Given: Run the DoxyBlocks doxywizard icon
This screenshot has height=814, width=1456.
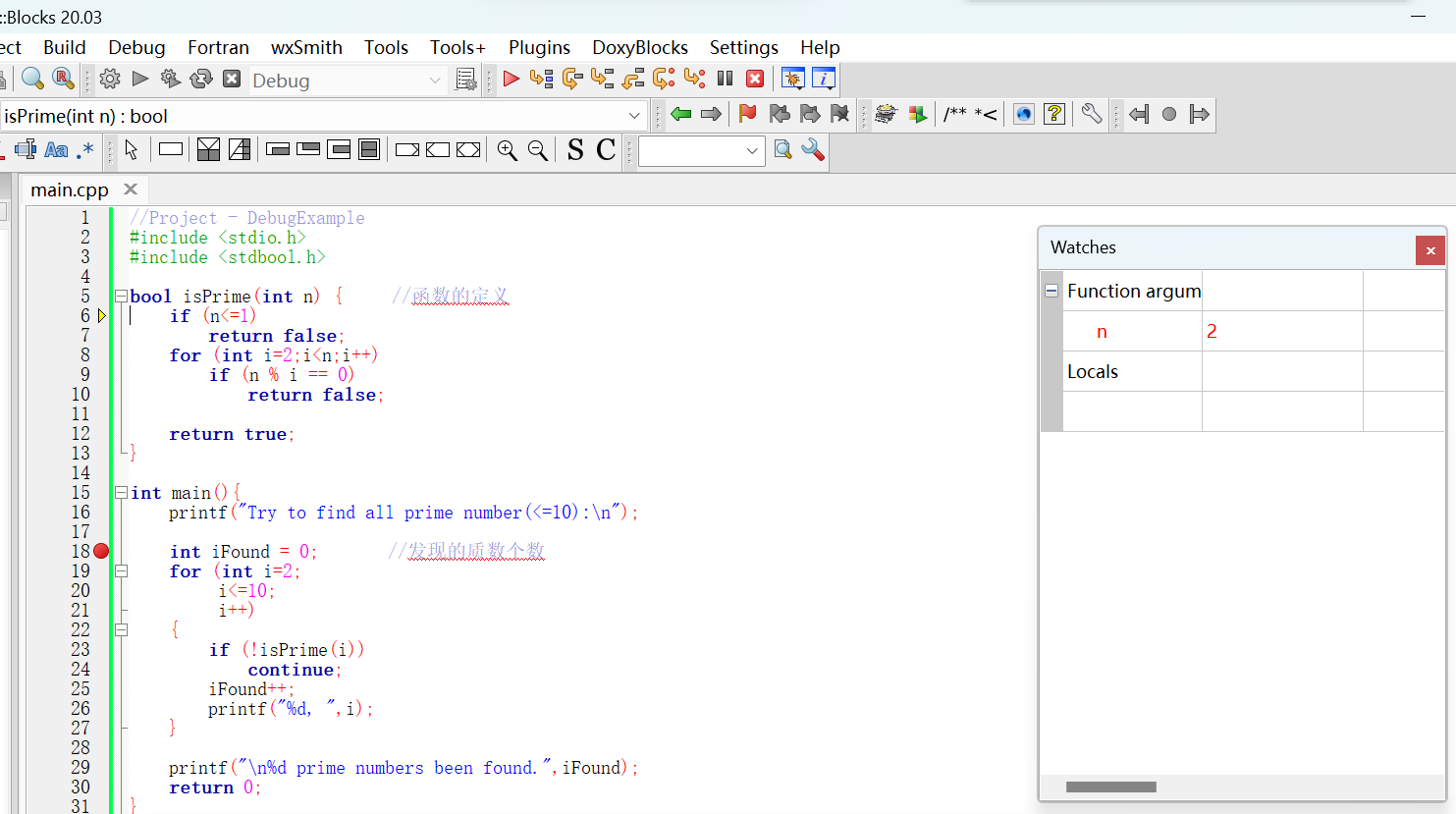Looking at the screenshot, I should pos(886,114).
